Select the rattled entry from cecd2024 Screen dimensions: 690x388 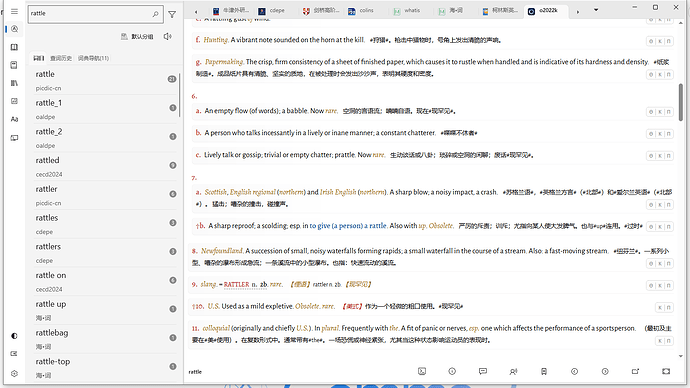(104, 166)
